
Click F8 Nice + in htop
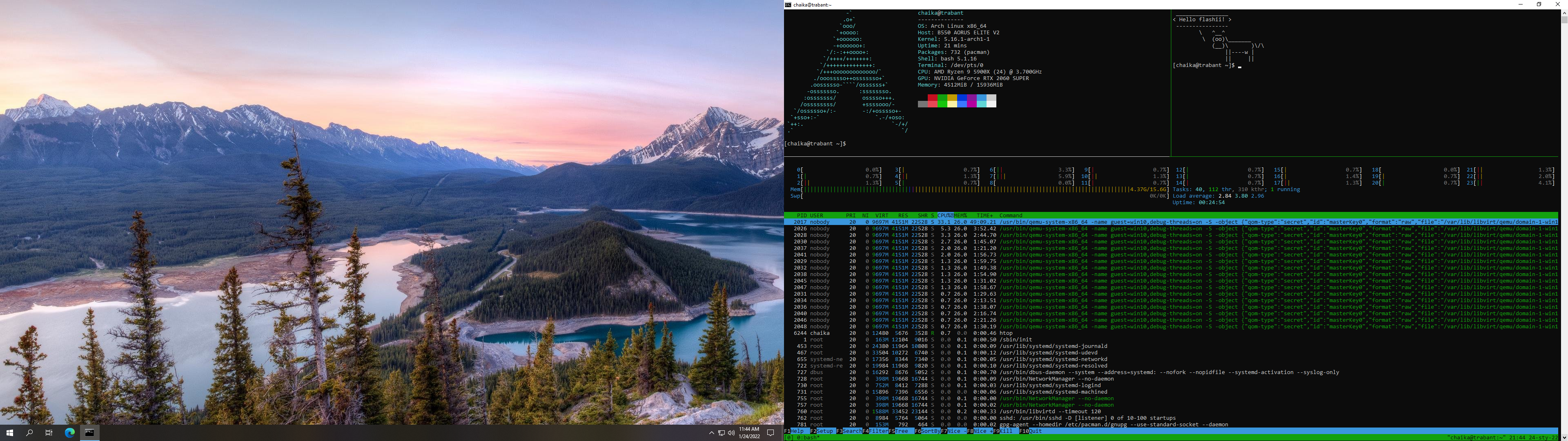click(980, 431)
